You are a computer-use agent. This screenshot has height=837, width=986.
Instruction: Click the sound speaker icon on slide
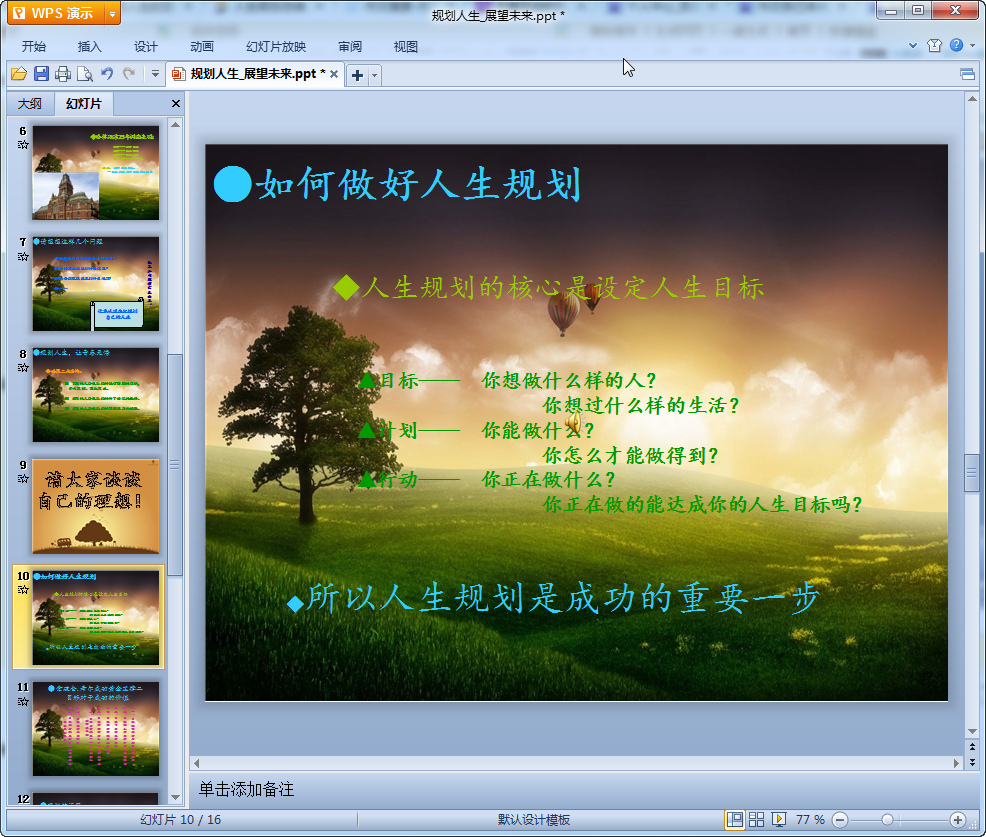(573, 423)
